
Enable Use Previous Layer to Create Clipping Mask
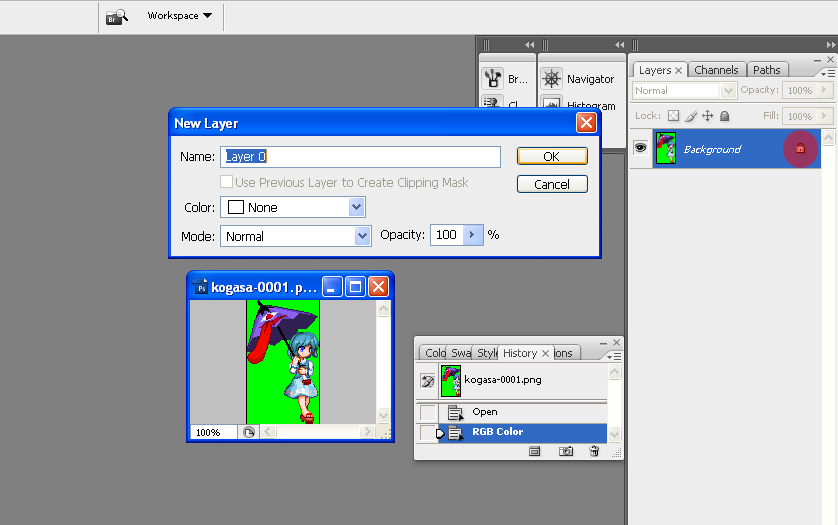(x=227, y=182)
